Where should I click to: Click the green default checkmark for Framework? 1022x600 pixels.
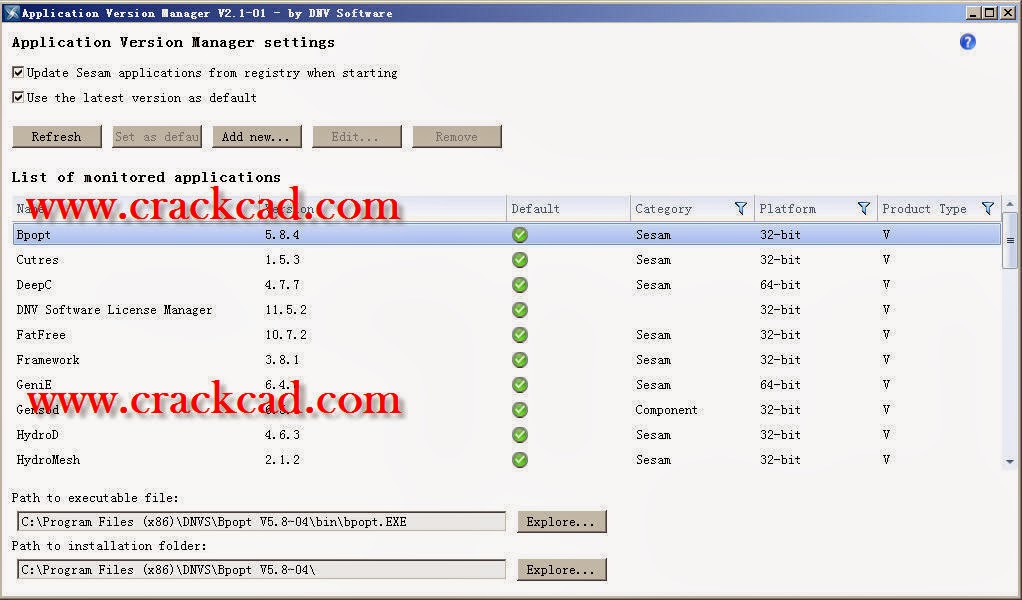[519, 360]
